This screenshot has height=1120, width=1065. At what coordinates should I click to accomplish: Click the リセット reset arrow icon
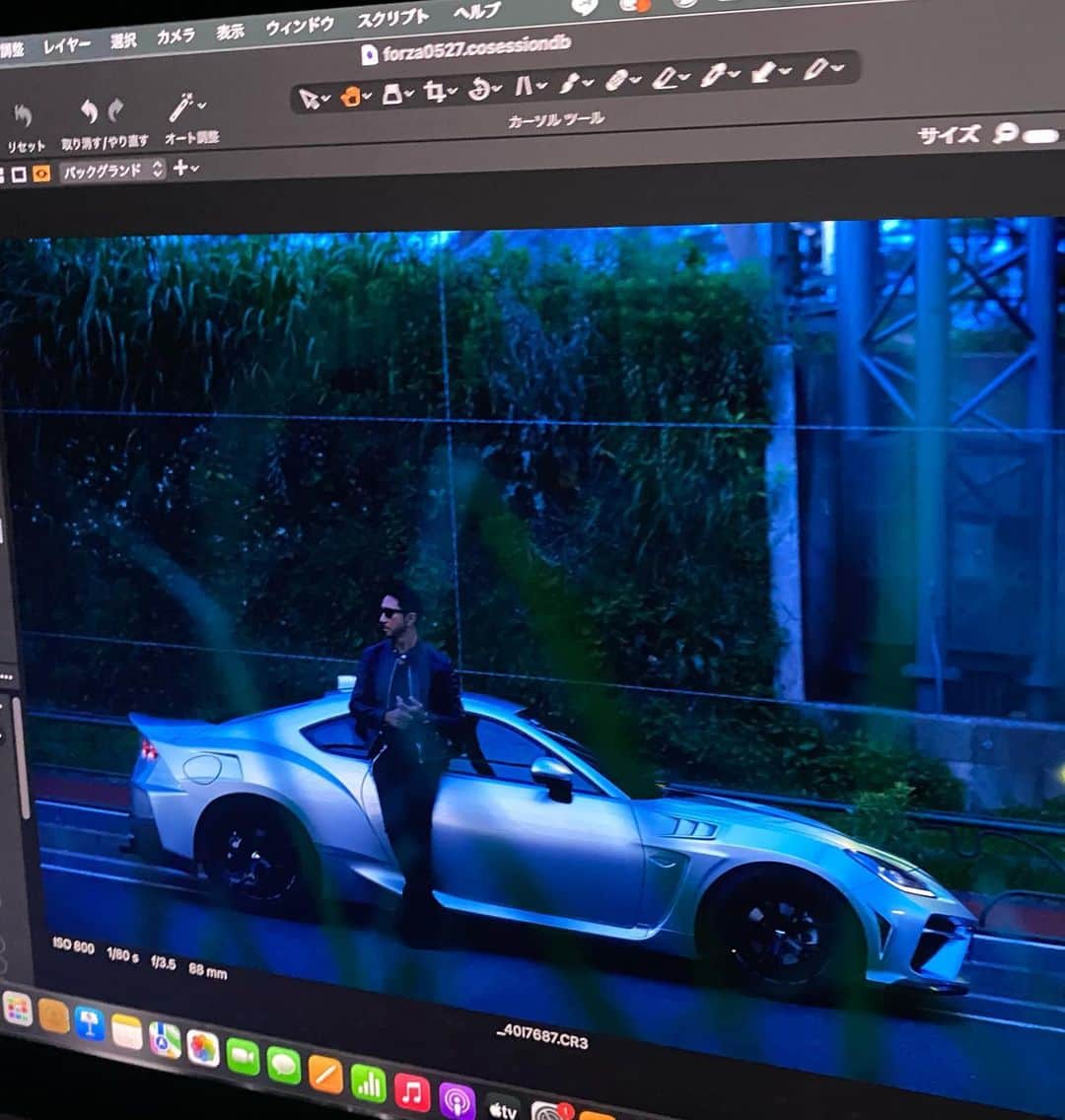[23, 114]
